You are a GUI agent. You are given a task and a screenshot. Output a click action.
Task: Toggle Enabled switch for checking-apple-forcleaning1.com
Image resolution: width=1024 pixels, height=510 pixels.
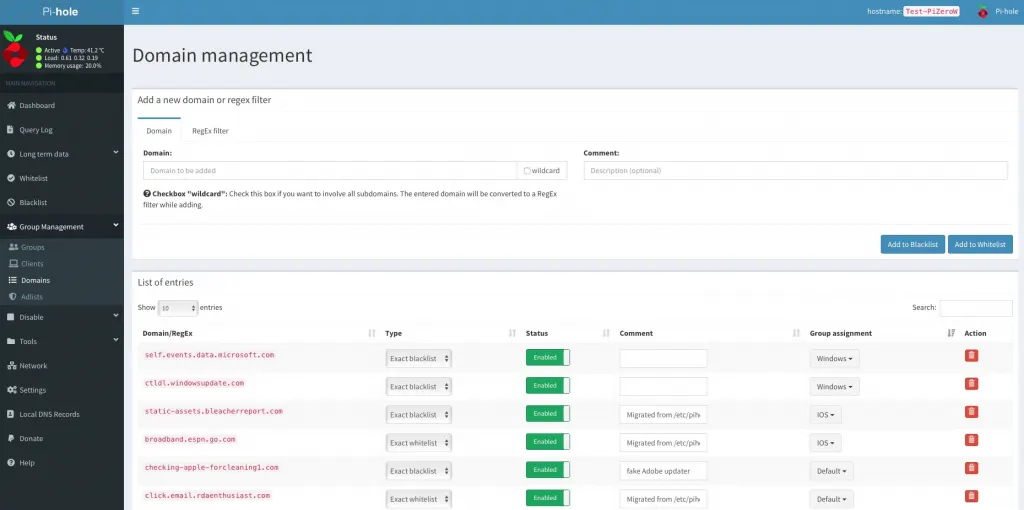[x=548, y=470]
